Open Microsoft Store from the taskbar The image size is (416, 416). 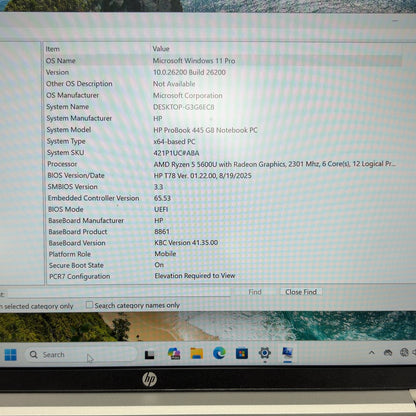242,353
